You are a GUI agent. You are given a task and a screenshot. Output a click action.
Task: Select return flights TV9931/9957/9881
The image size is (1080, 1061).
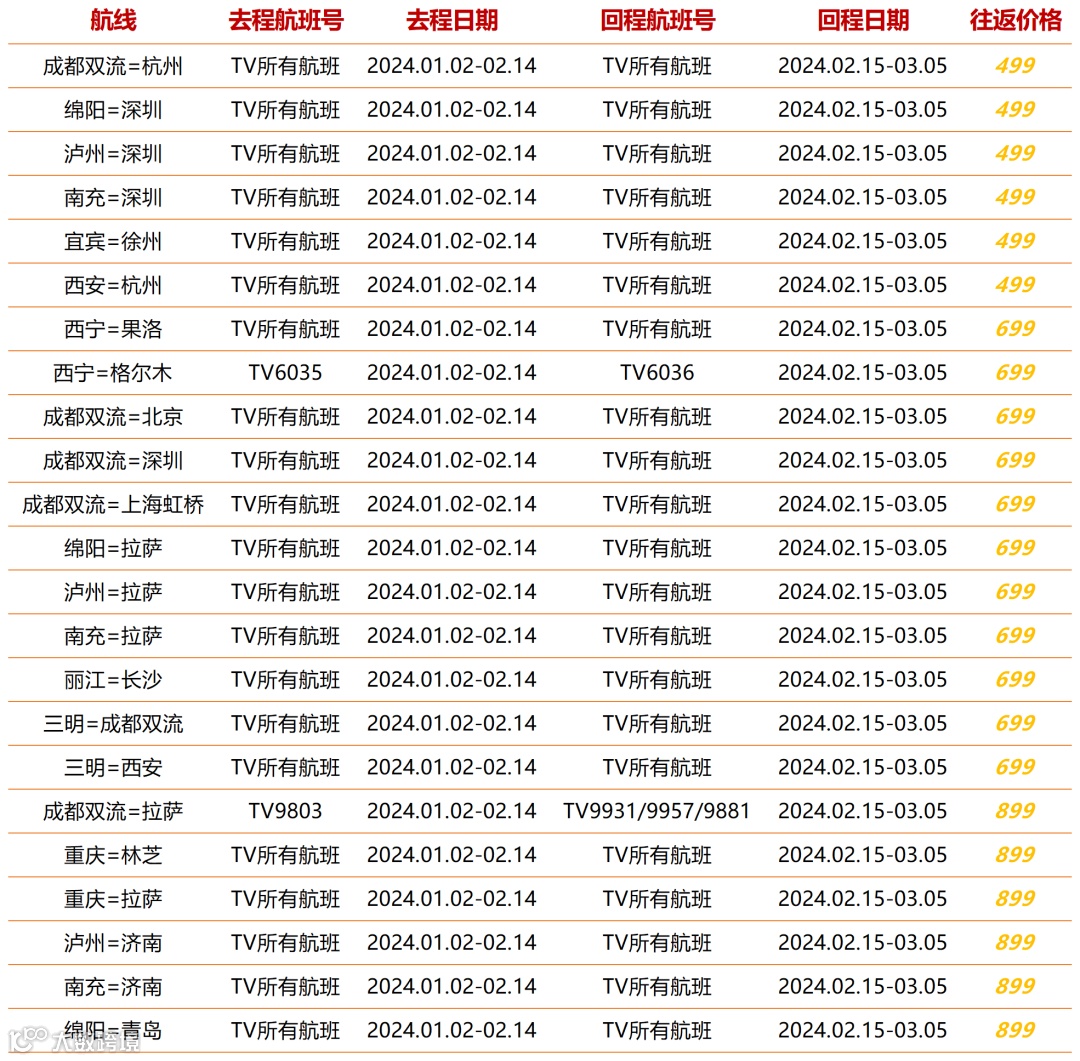657,811
